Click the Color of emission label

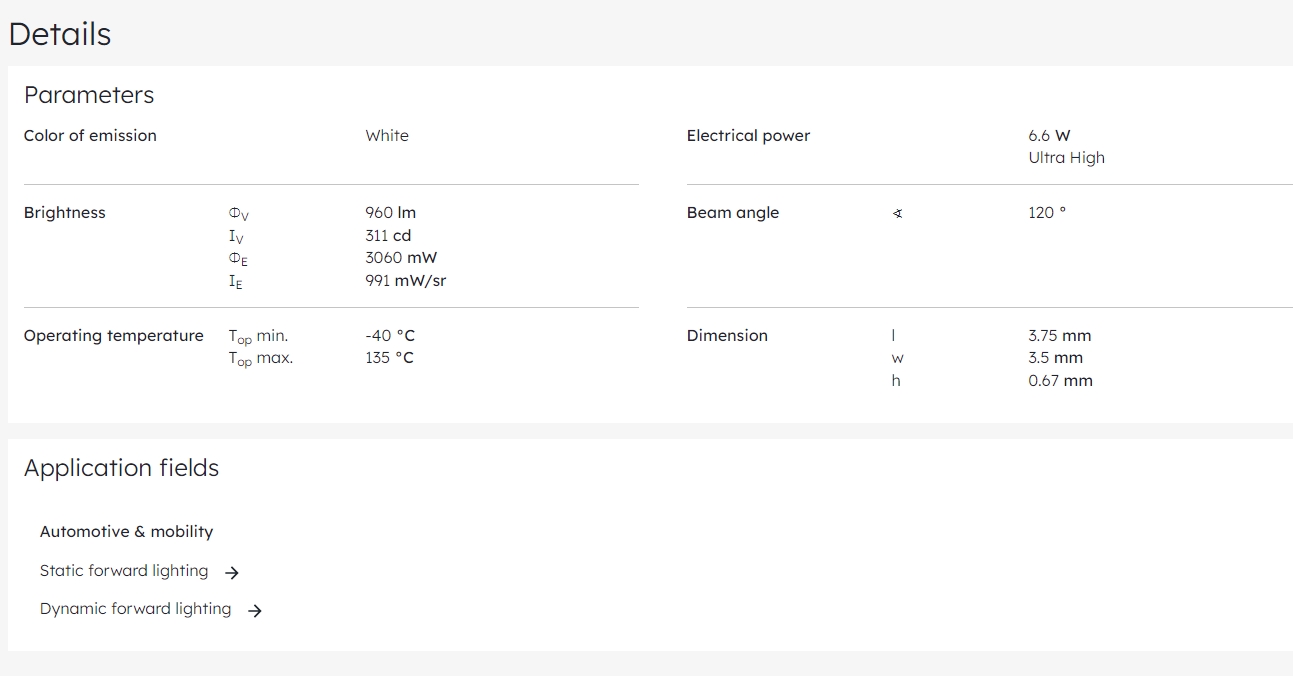(90, 136)
